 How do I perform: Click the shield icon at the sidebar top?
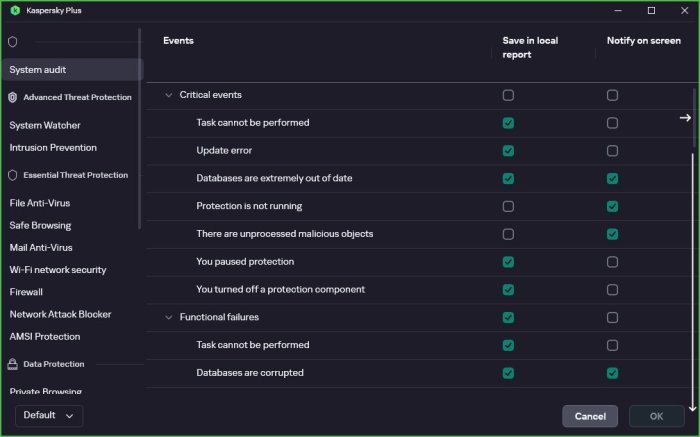13,42
